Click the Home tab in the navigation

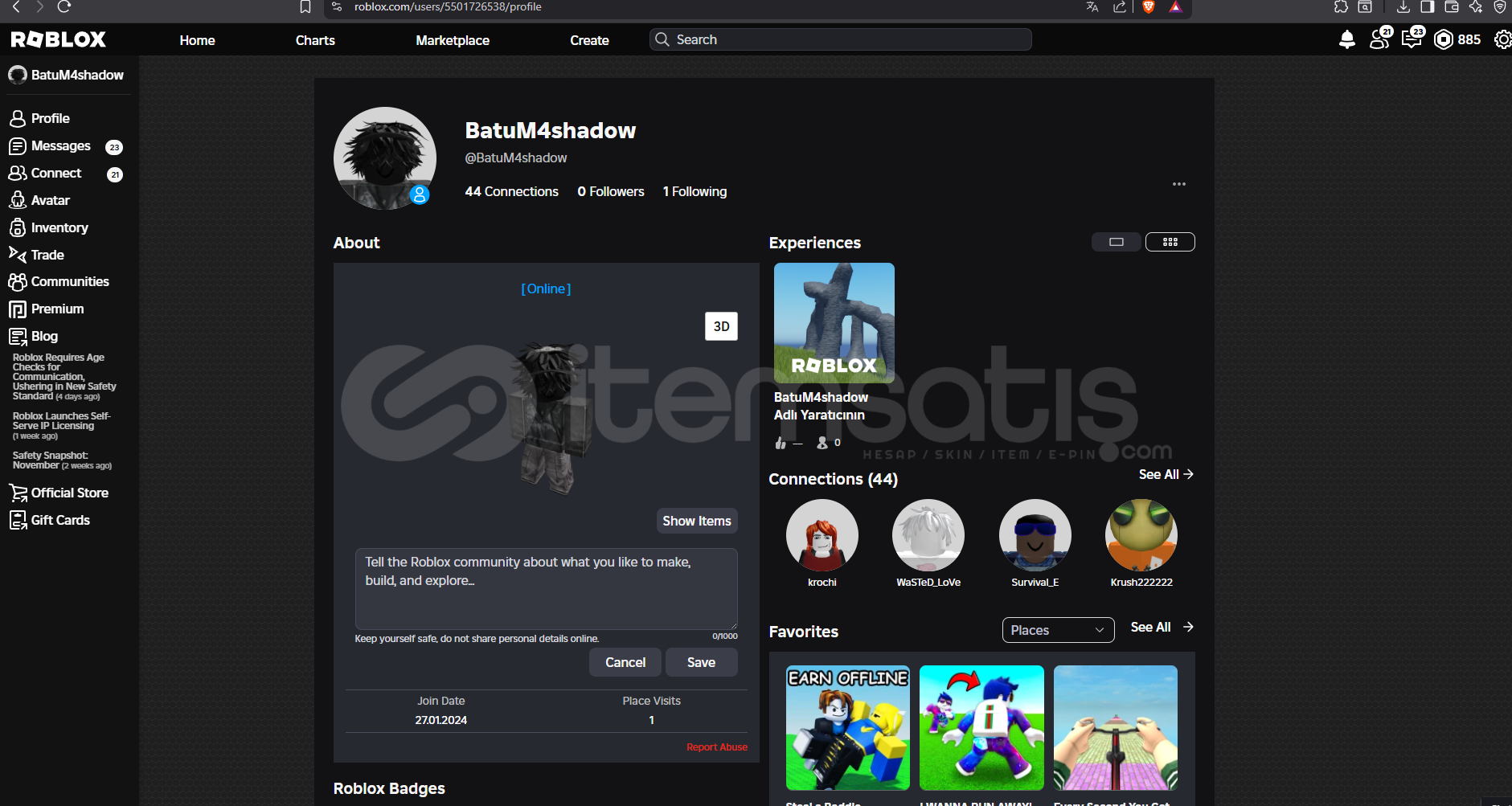(x=197, y=40)
